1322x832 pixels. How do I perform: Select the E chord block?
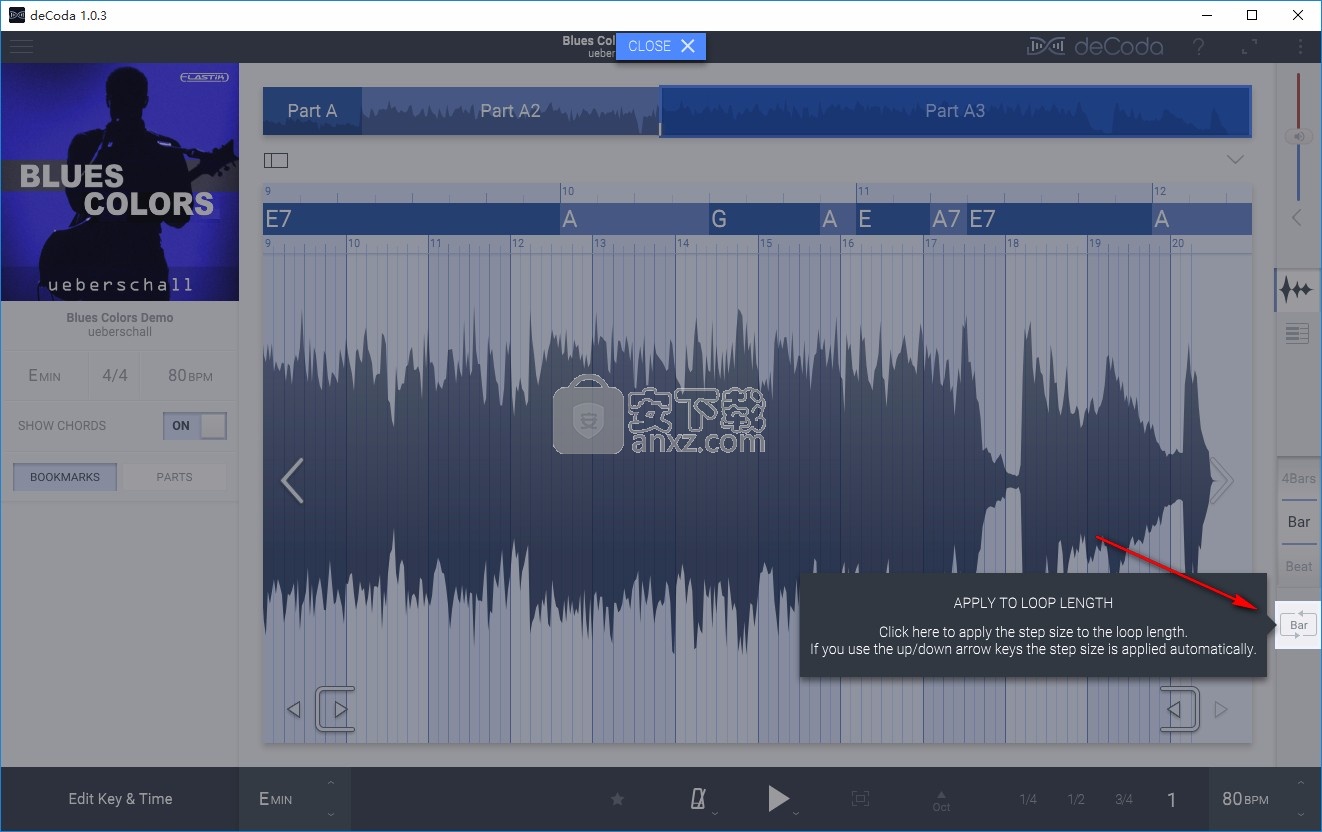892,219
